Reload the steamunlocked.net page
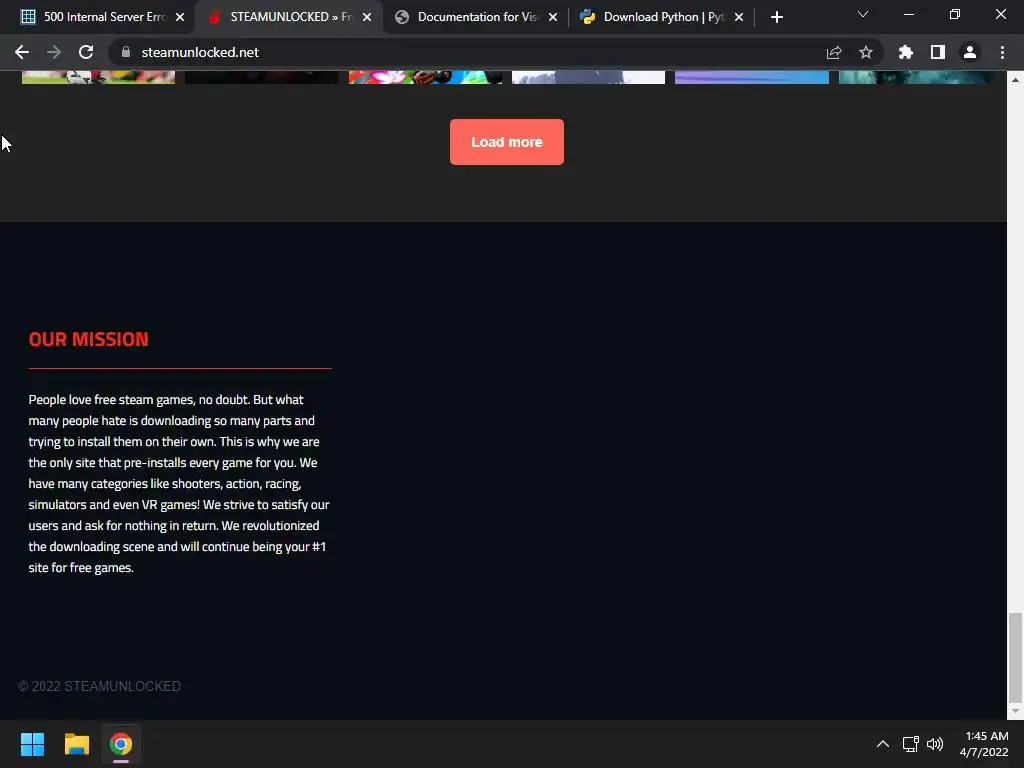This screenshot has height=768, width=1024. [x=86, y=52]
